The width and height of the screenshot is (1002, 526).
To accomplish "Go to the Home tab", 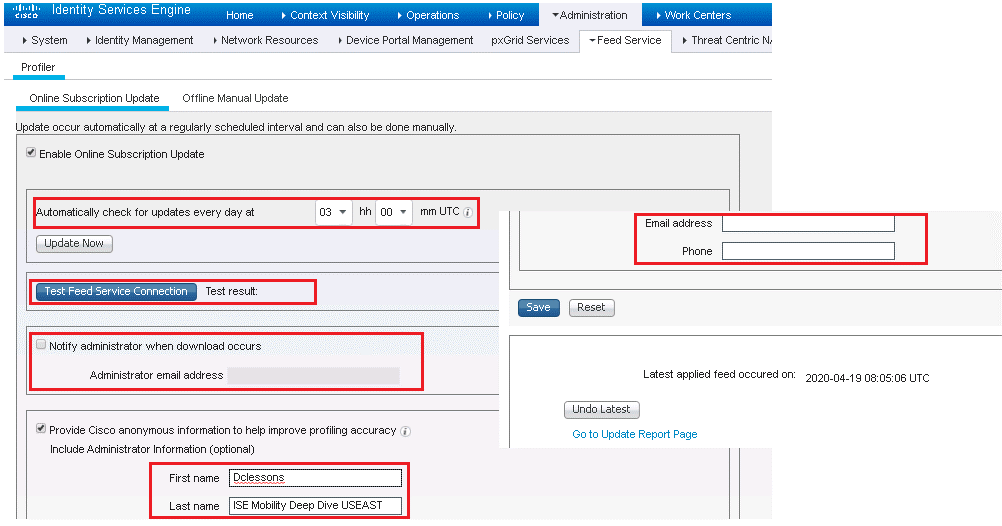I will (x=240, y=15).
